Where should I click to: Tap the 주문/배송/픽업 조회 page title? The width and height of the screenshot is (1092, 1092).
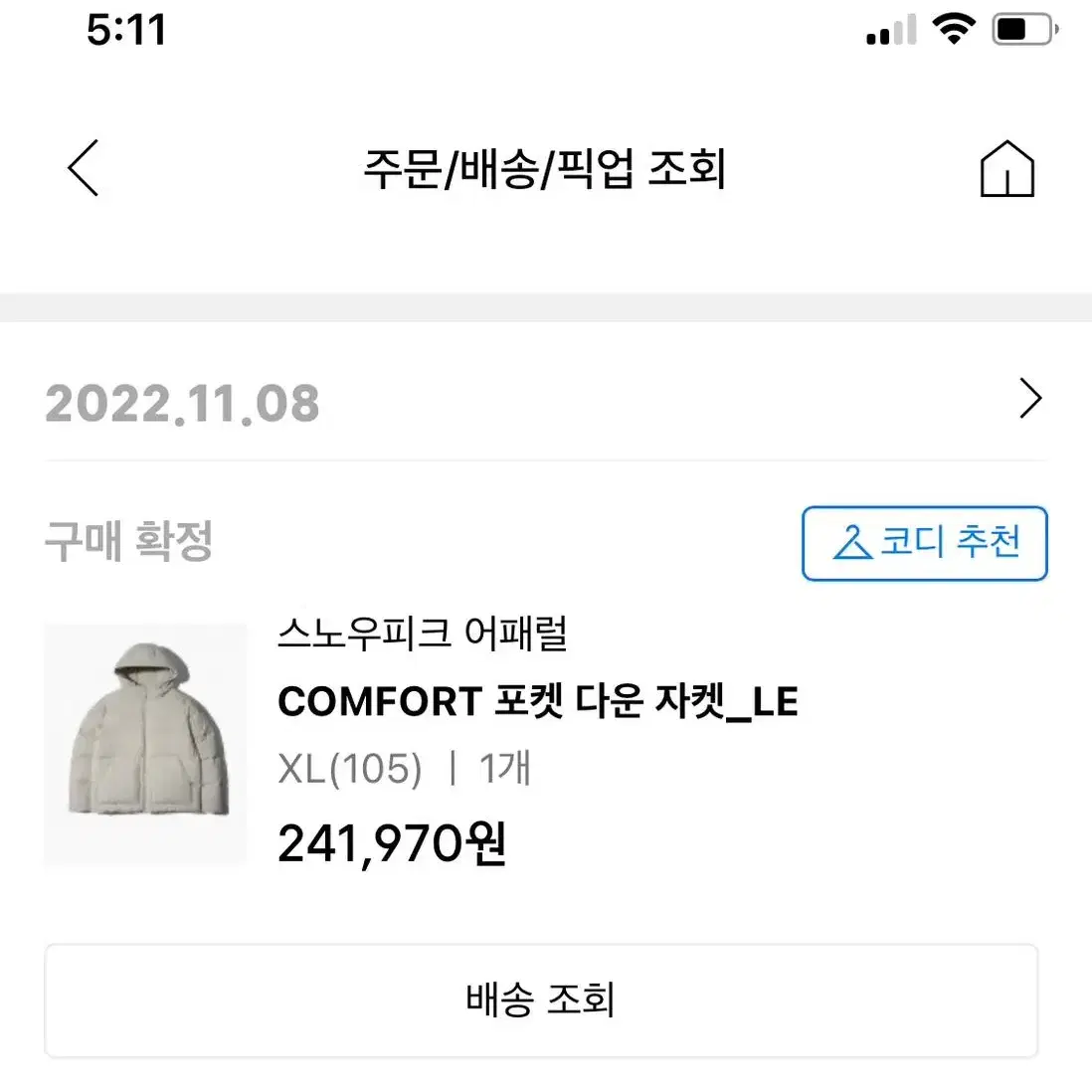[545, 168]
